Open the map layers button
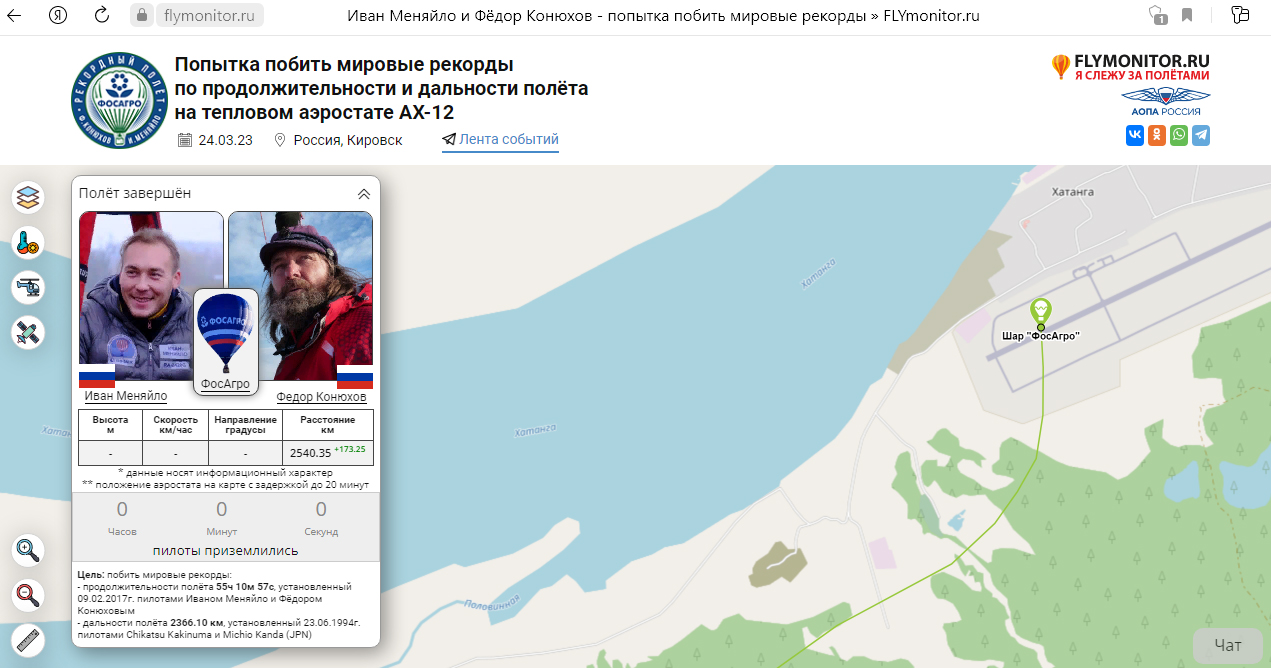1271x668 pixels. point(28,197)
